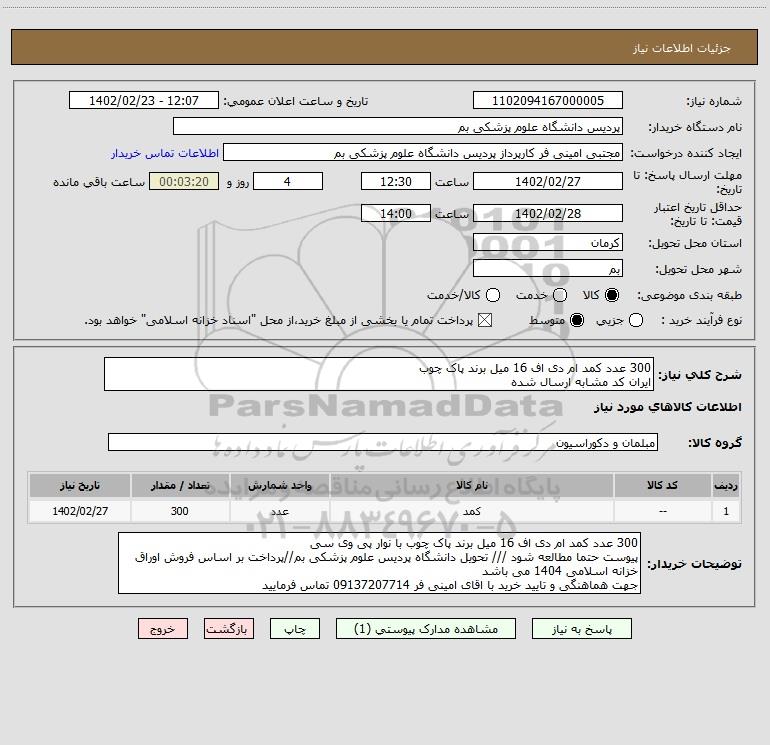Select the جزیی purchase type radio
This screenshot has width=770, height=745.
(636, 321)
